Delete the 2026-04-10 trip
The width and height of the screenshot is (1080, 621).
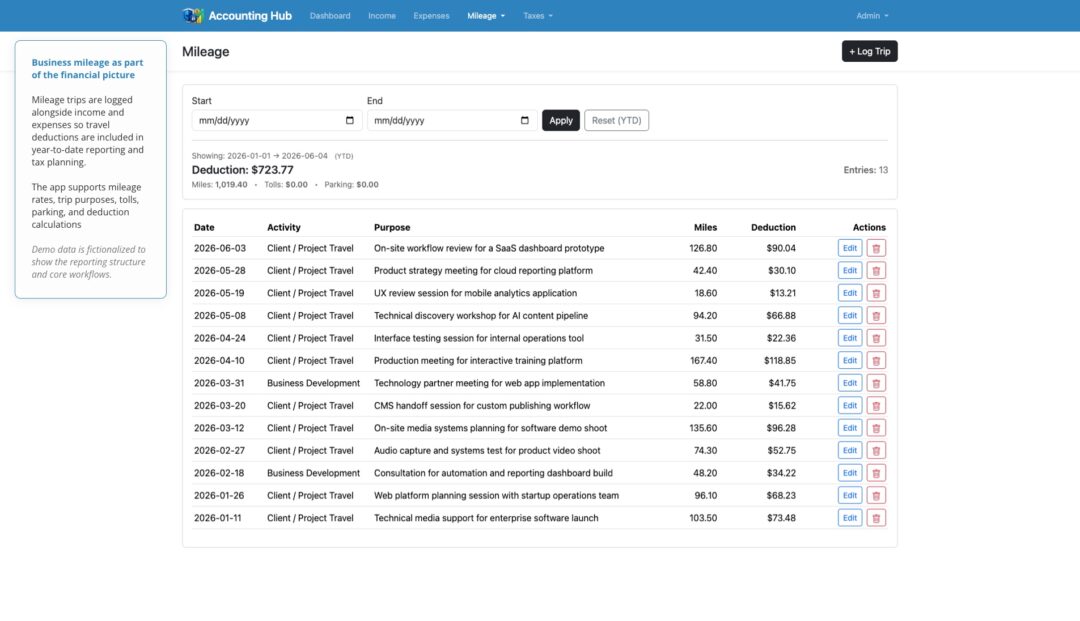point(875,361)
